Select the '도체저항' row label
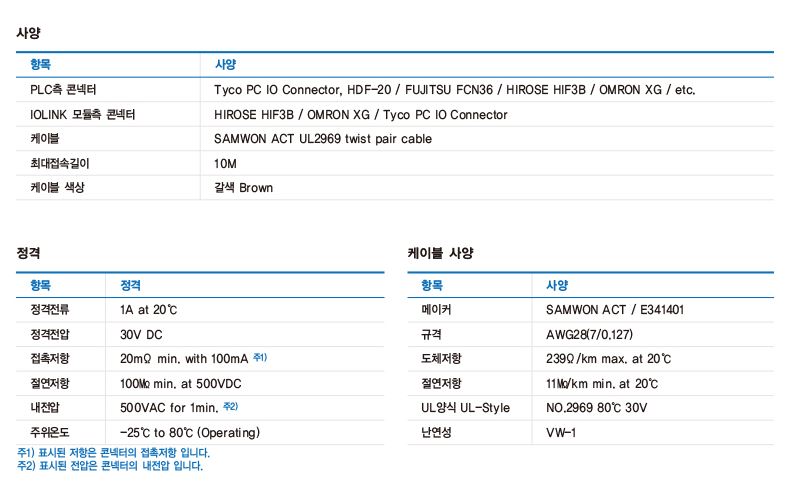Screen dimensions: 788x501 [441, 359]
